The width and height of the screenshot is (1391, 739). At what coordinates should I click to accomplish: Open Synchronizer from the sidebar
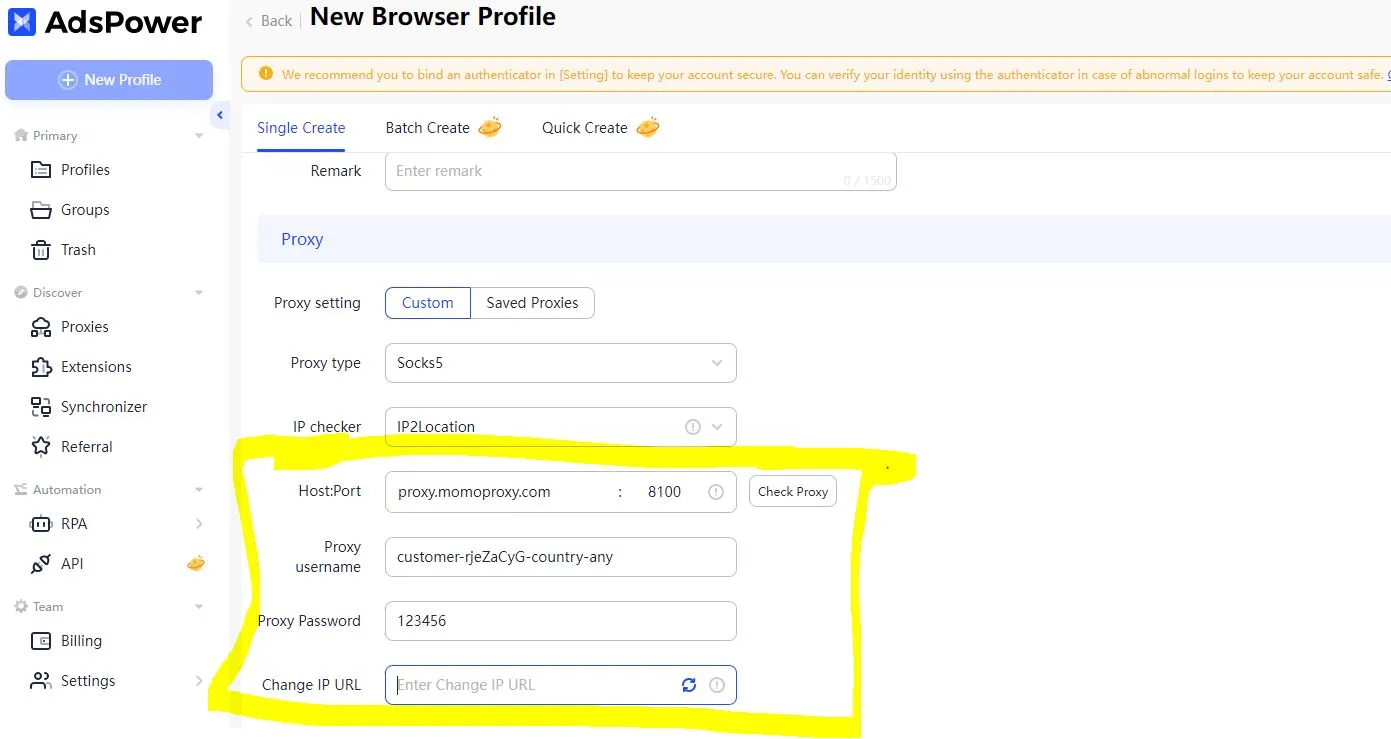pyautogui.click(x=103, y=407)
